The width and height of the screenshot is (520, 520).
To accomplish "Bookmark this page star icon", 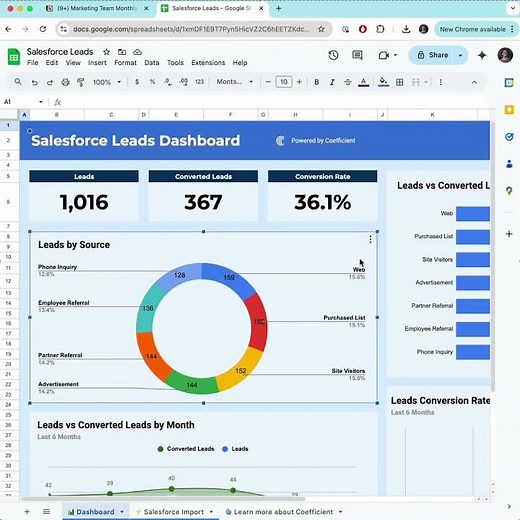I will coord(321,29).
